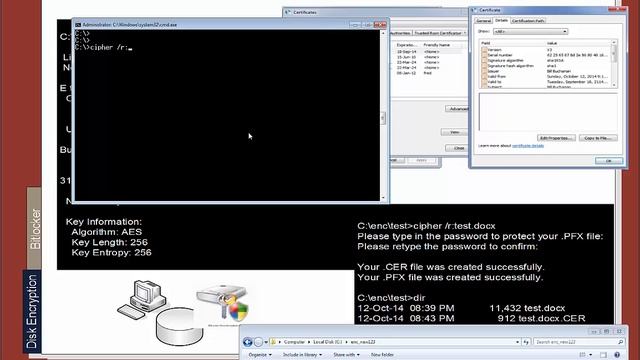This screenshot has width=640, height=360.
Task: Select the Signature algorithm field row
Action: [546, 60]
